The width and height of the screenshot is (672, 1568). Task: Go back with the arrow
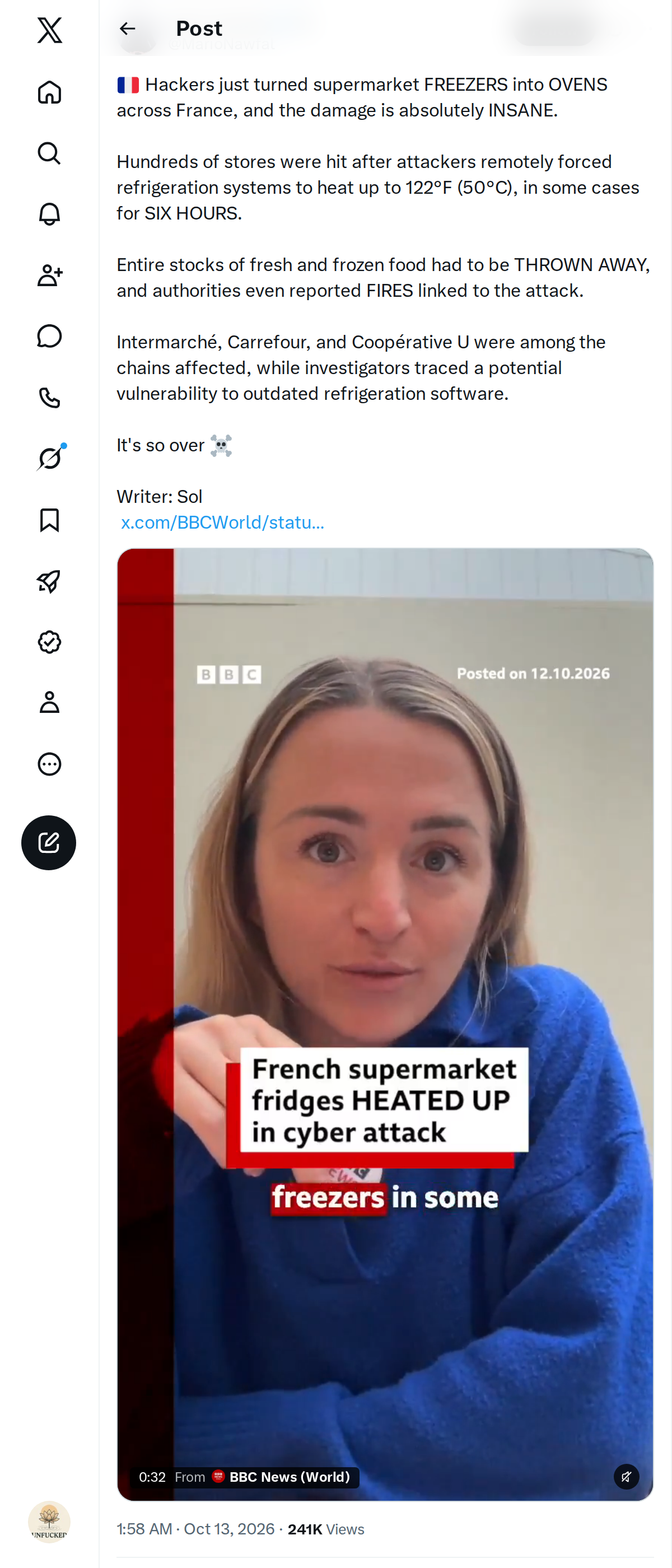pos(127,29)
